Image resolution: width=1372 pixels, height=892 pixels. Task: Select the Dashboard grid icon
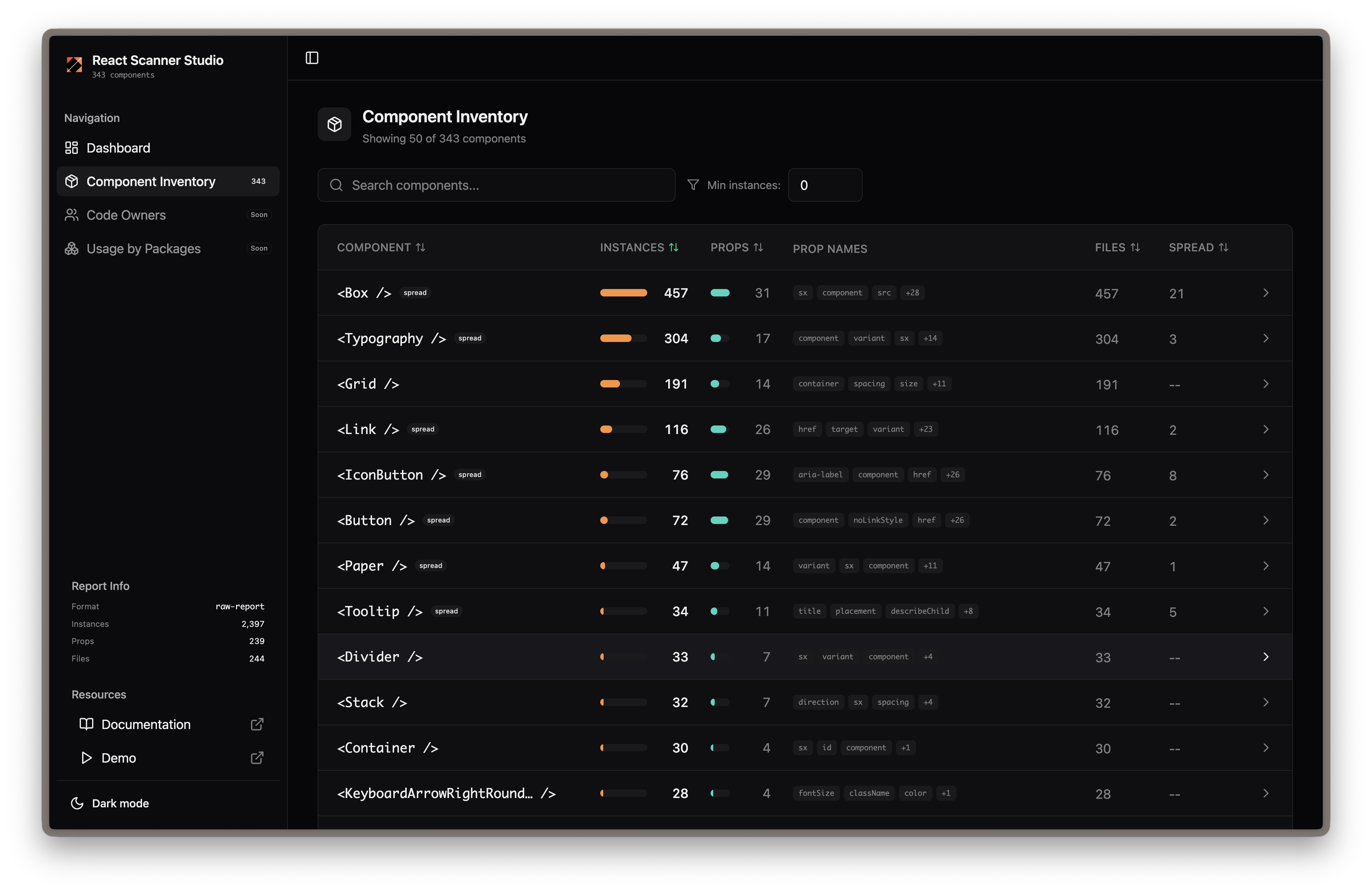click(x=72, y=148)
